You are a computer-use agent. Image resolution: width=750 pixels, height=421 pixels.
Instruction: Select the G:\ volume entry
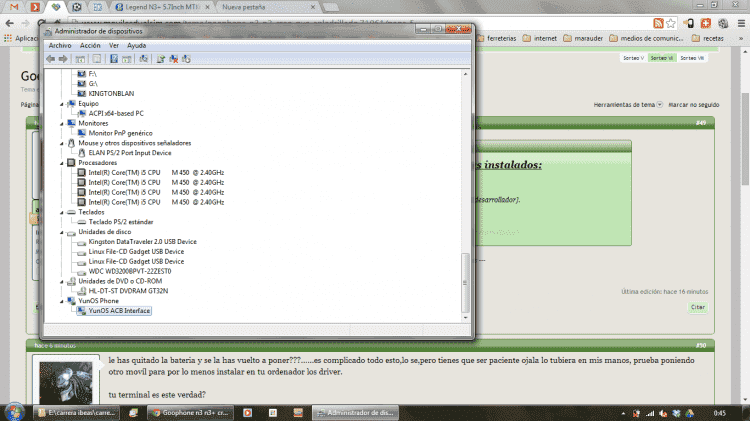tap(93, 84)
